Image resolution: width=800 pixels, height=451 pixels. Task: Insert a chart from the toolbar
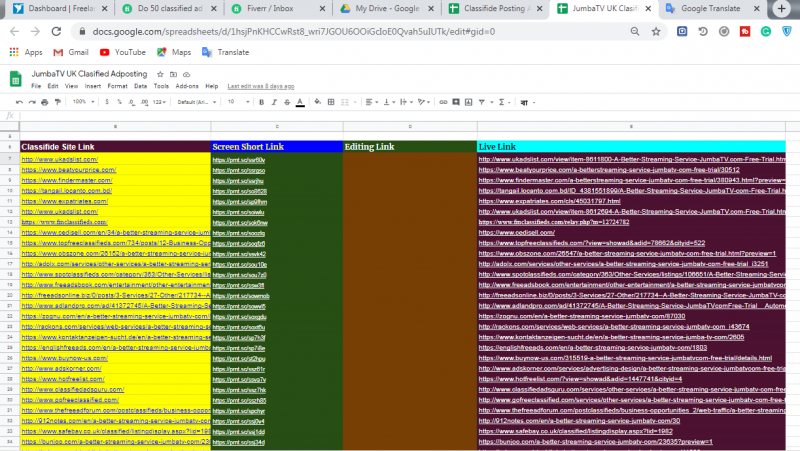[x=468, y=102]
